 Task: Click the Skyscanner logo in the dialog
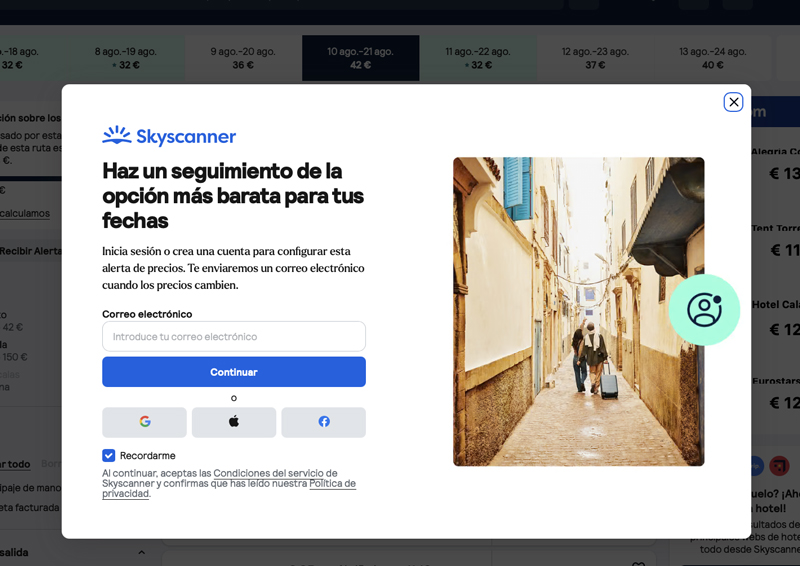pyautogui.click(x=169, y=136)
